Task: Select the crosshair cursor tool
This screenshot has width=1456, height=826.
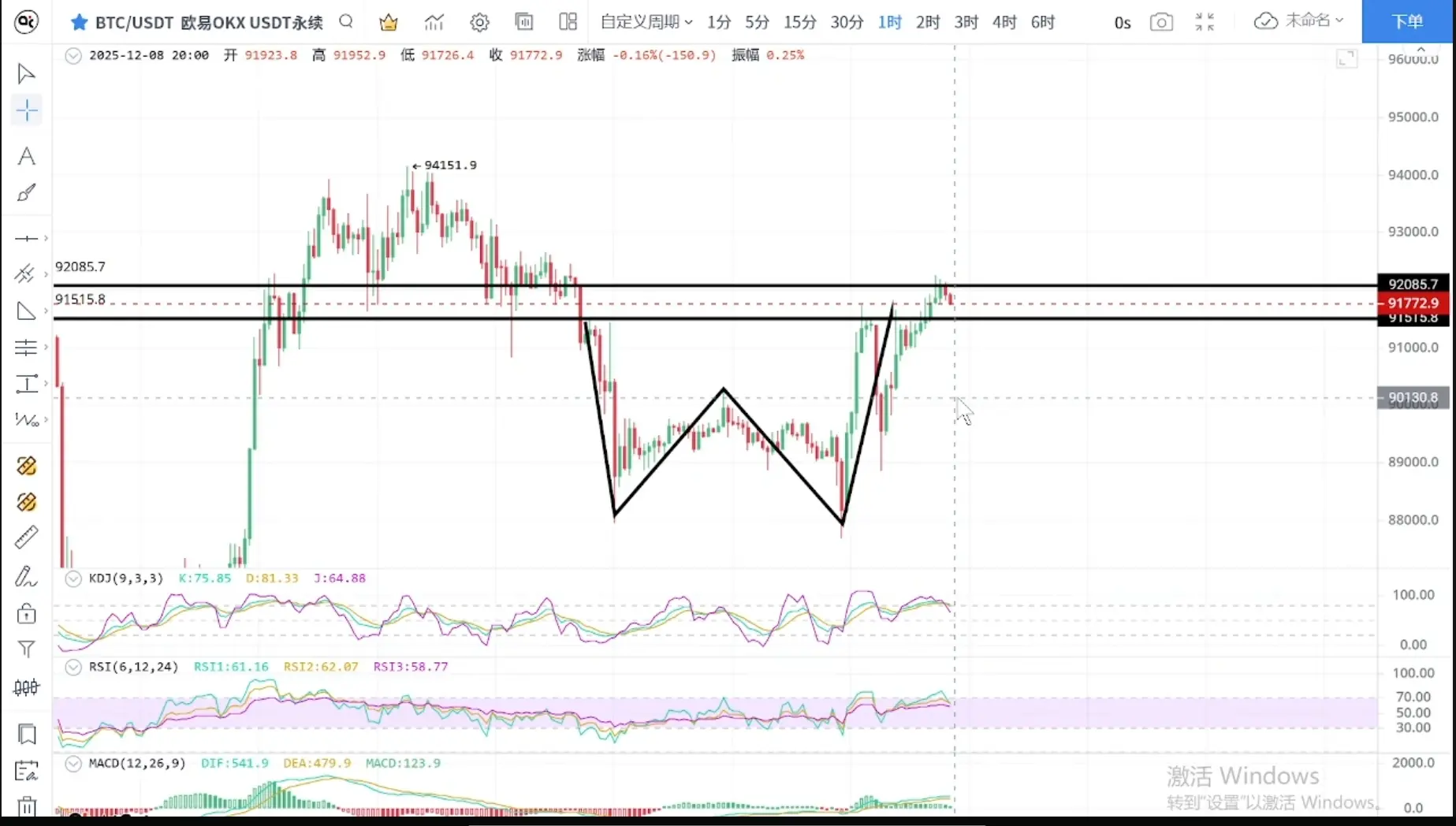Action: click(26, 110)
